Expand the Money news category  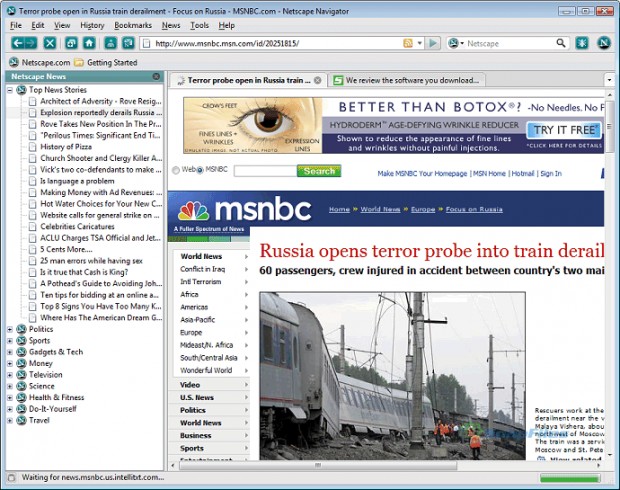10,363
